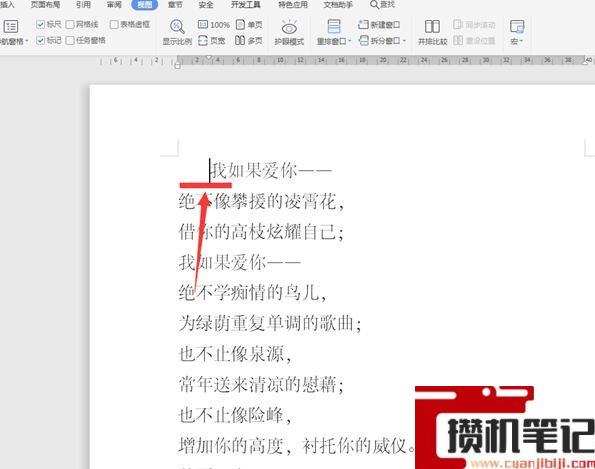This screenshot has width=595, height=469.
Task: Click the 同步滚动 synchronous scroll icon
Action: pos(458,25)
